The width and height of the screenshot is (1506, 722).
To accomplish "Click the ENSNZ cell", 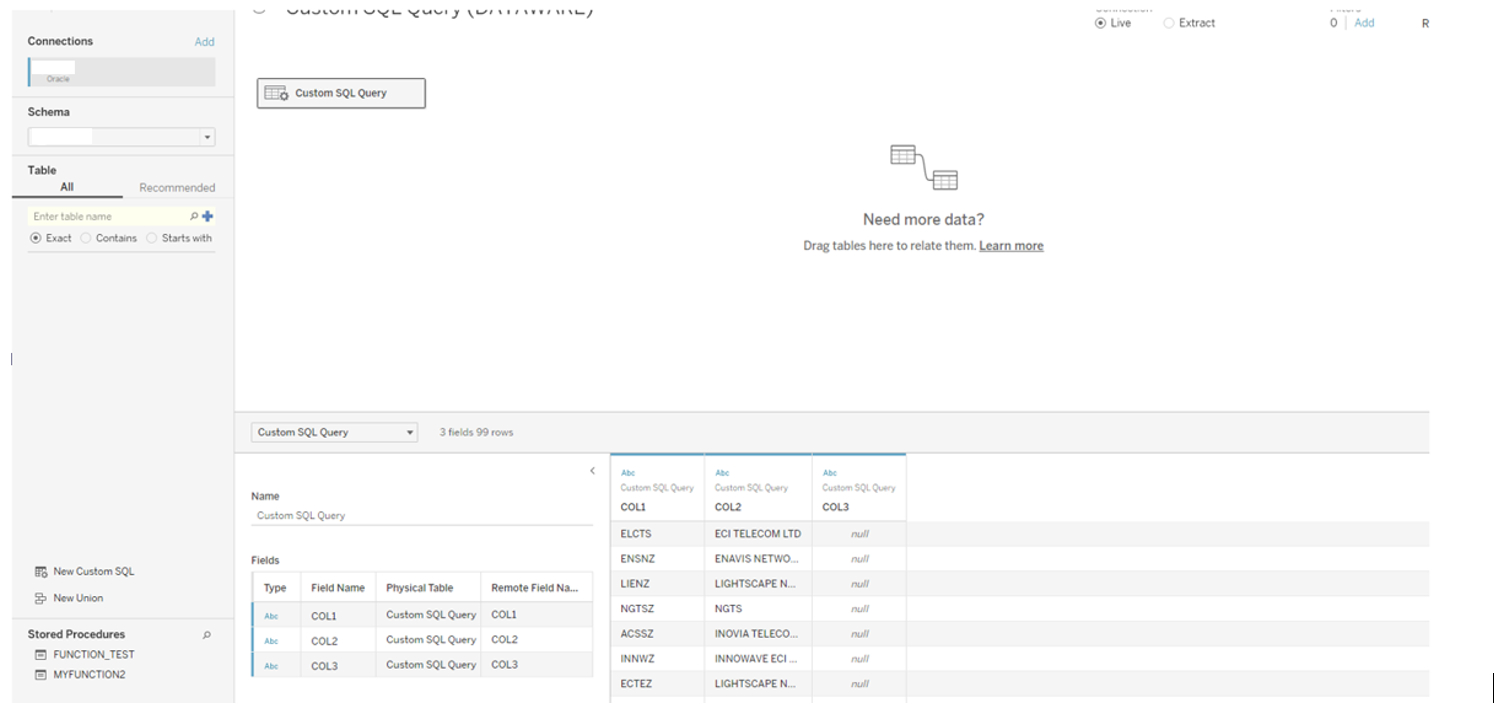I will [x=657, y=559].
